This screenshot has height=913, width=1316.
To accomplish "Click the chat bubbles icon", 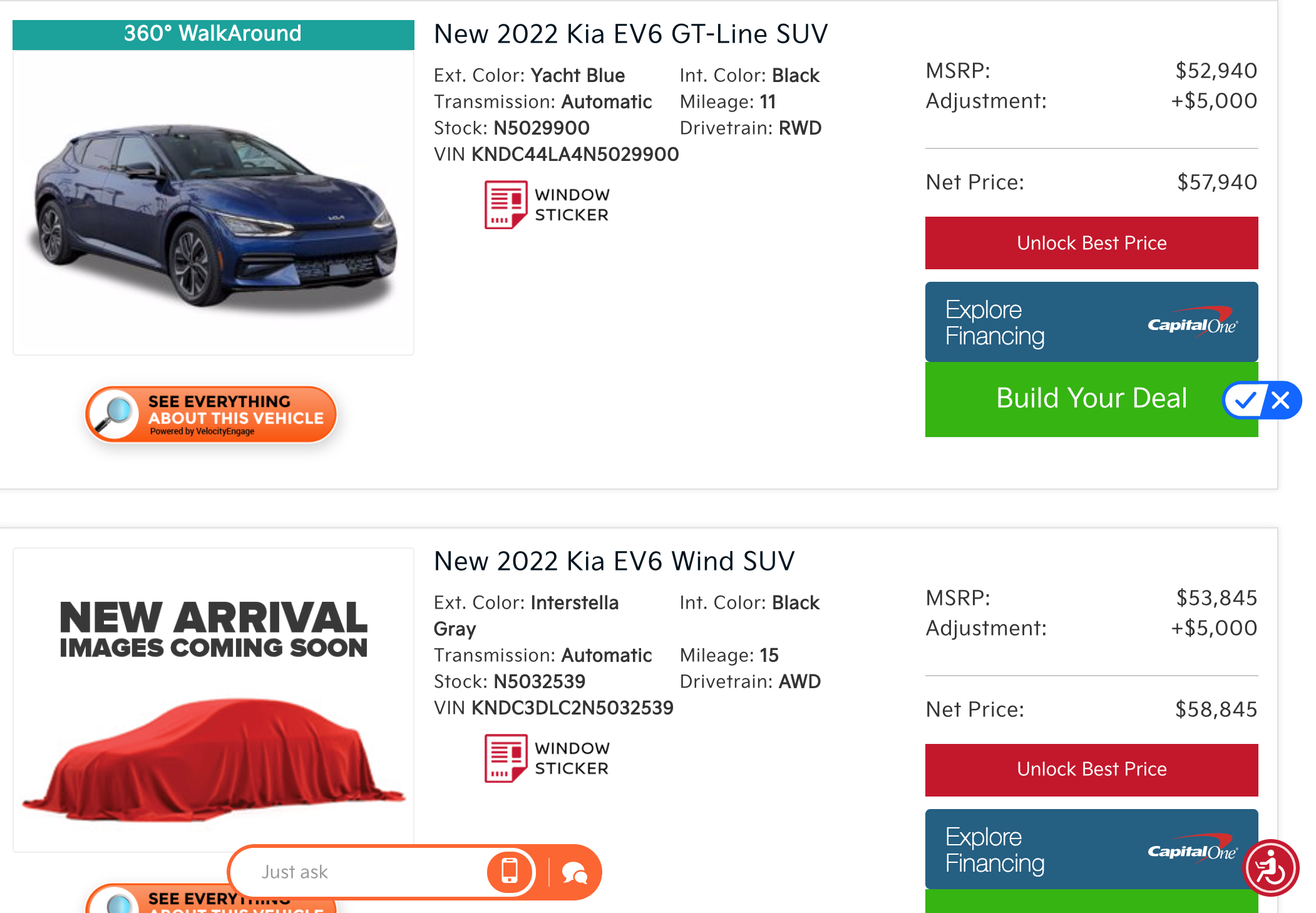I will click(574, 872).
